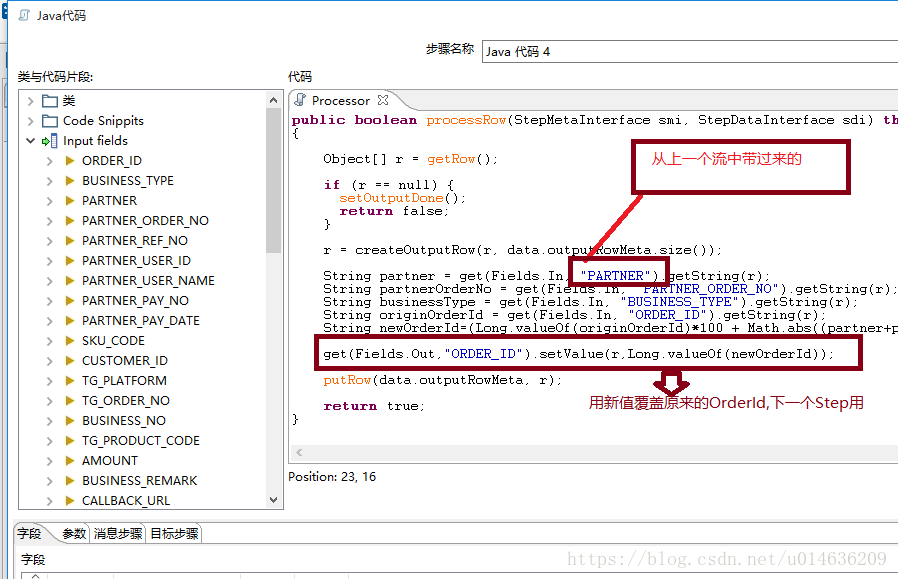This screenshot has width=898, height=579.
Task: Open the 参数 tab
Action: (x=74, y=534)
